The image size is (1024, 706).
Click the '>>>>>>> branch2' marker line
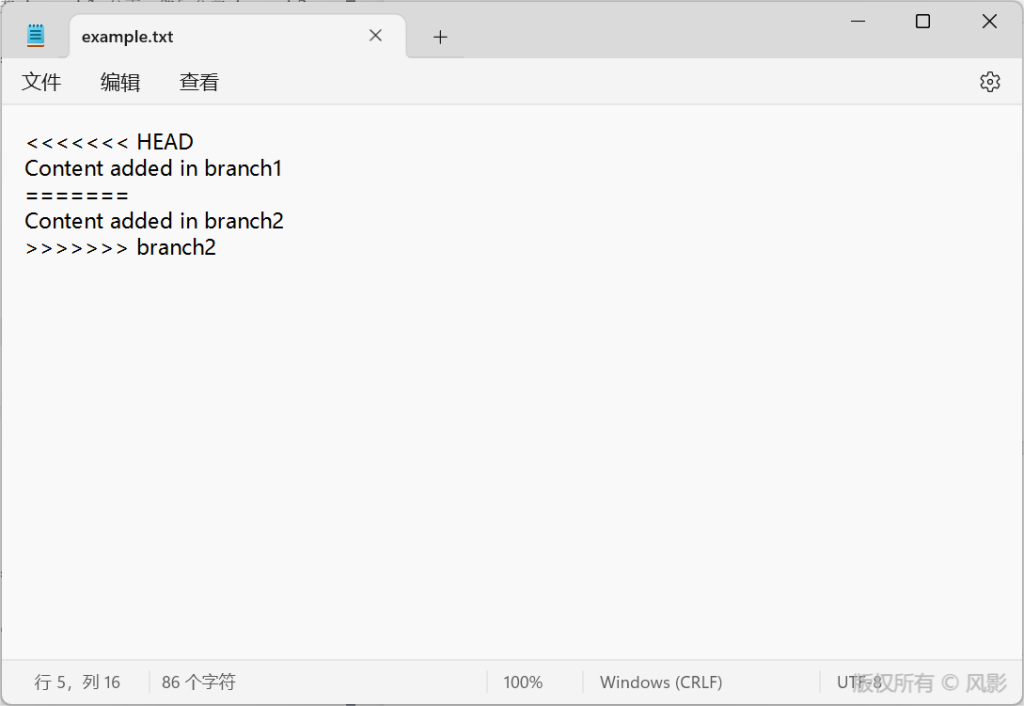120,247
